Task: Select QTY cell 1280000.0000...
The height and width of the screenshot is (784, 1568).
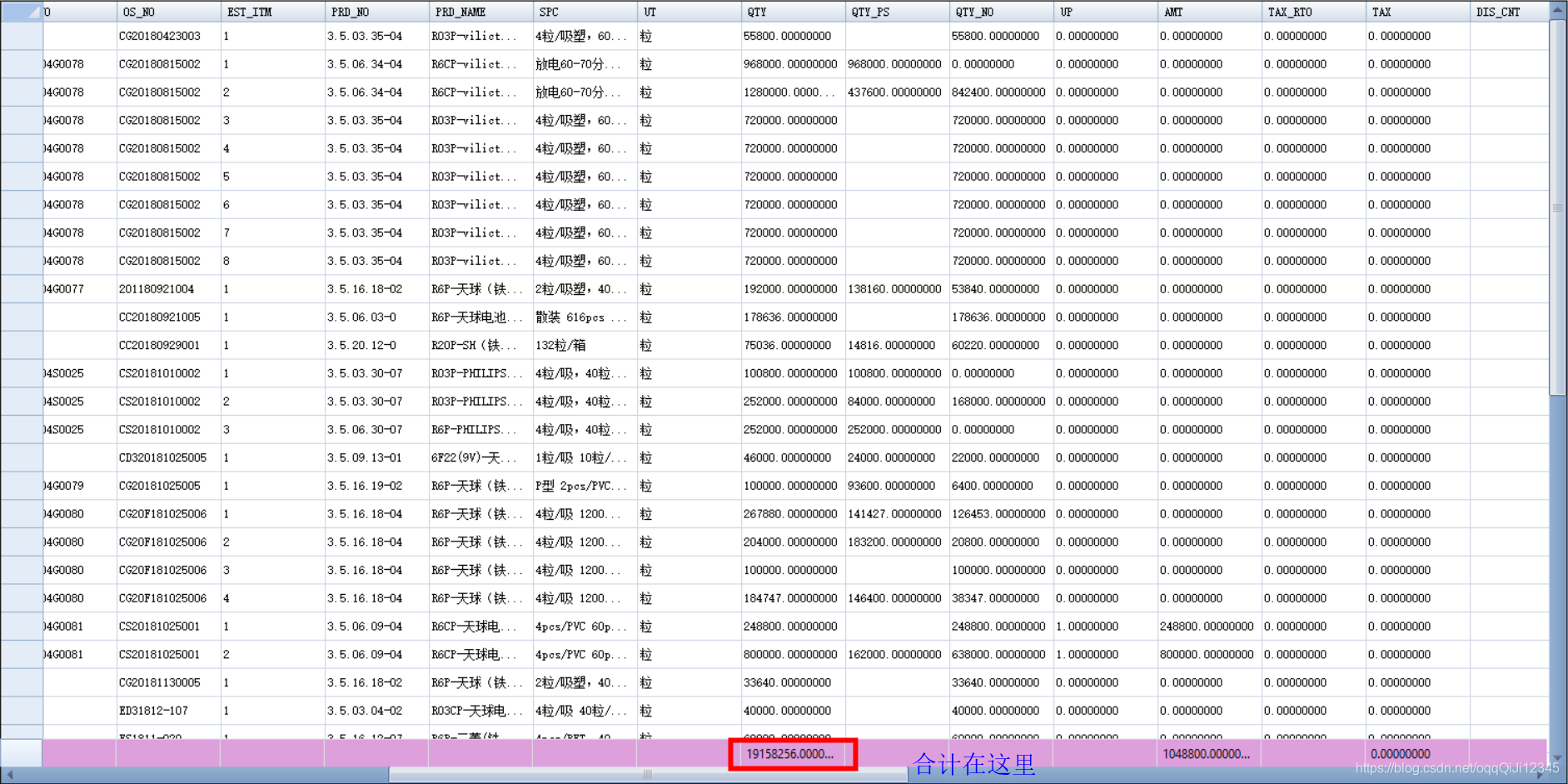Action: pos(793,92)
